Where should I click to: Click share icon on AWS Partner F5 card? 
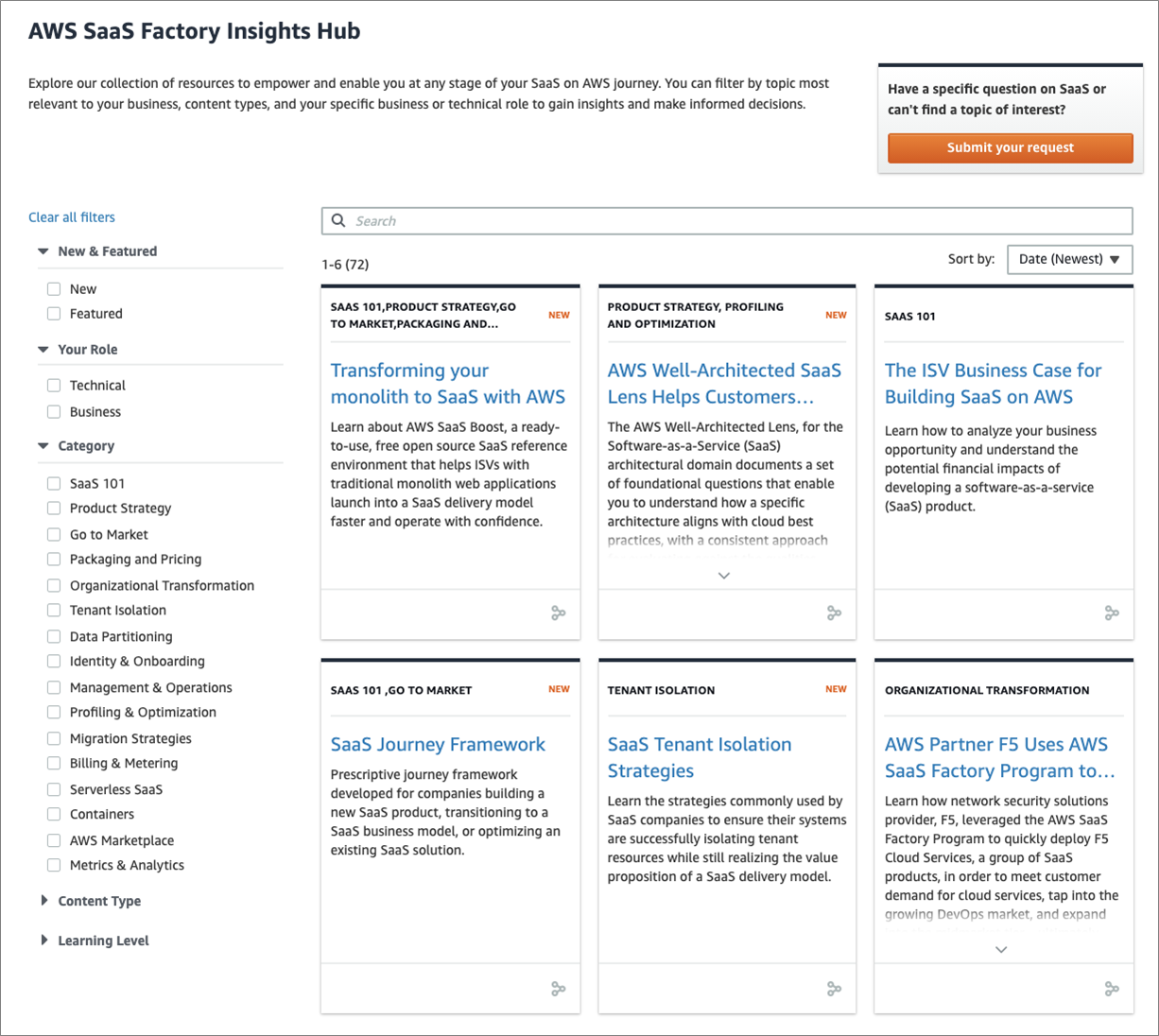coord(1112,989)
